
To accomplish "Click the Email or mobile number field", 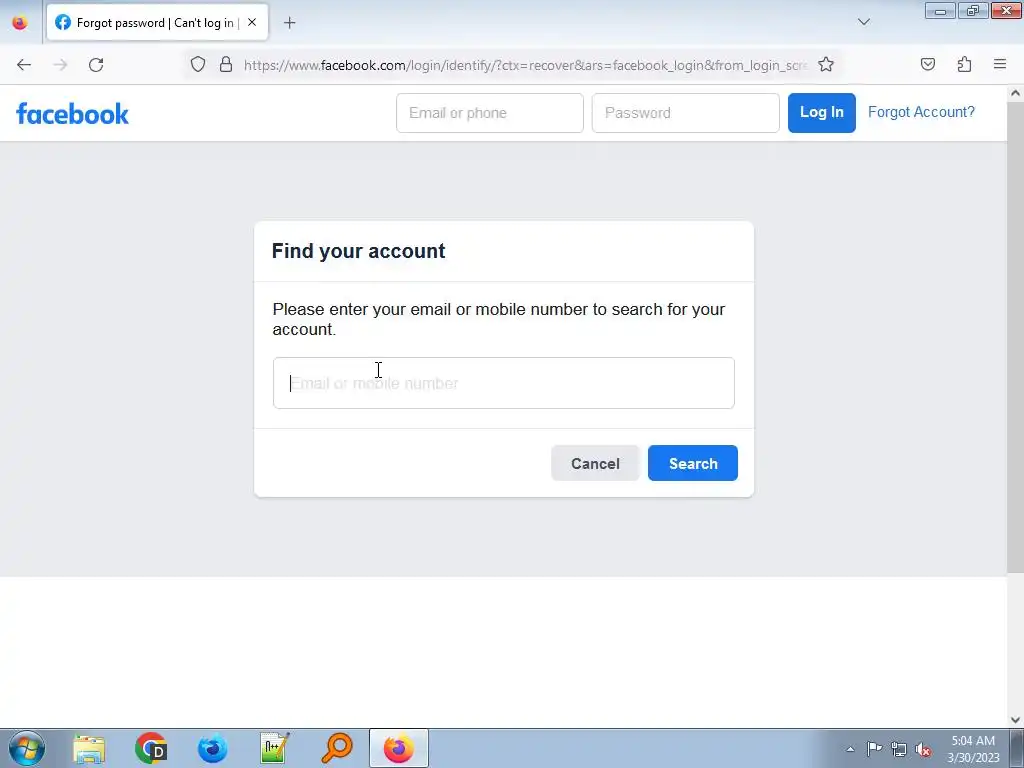I will click(504, 383).
